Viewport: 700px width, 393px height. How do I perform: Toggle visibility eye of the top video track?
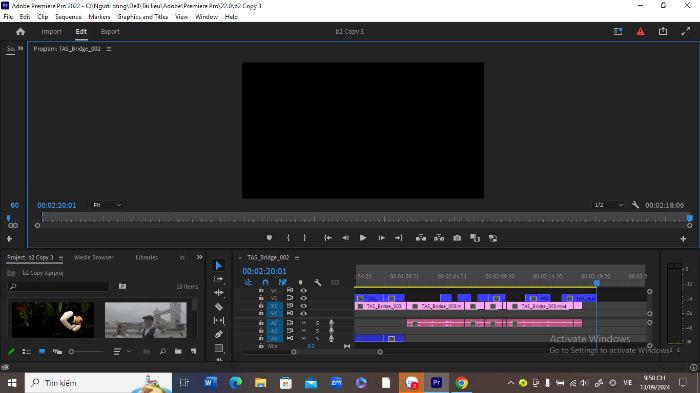[x=304, y=290]
